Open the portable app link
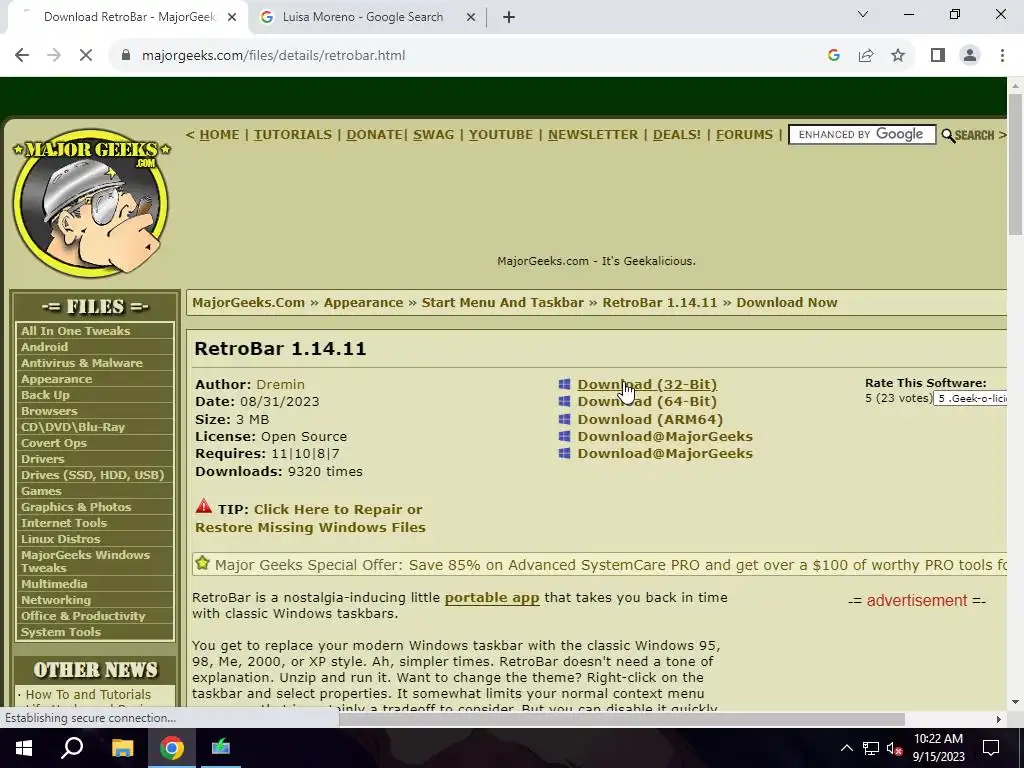This screenshot has height=768, width=1024. [492, 598]
